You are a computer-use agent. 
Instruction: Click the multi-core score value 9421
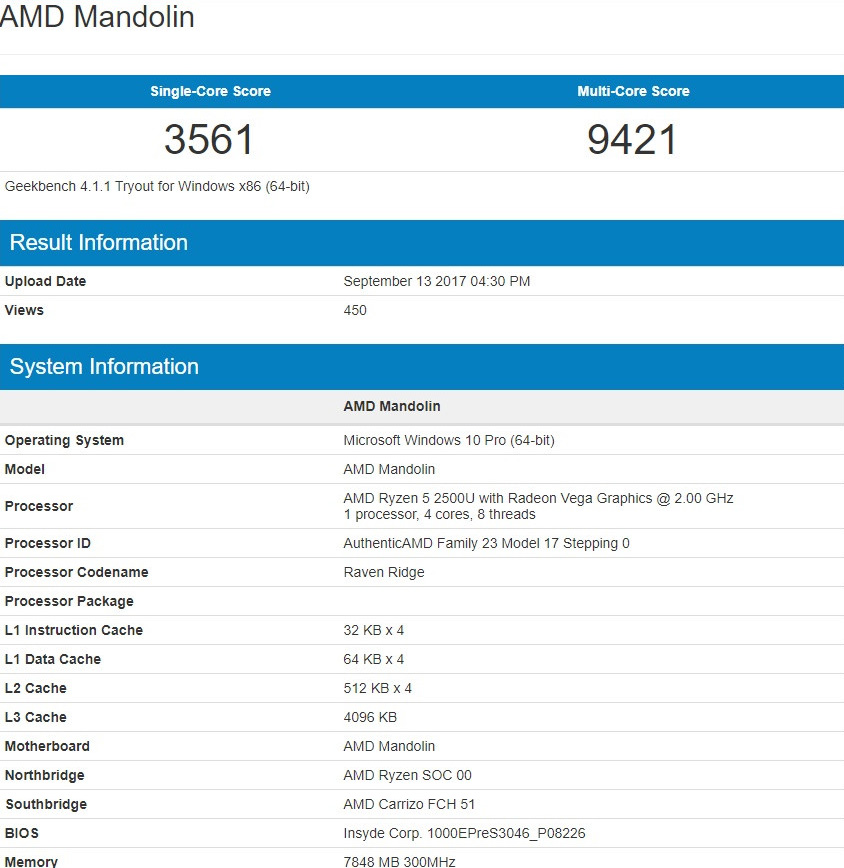pos(632,139)
